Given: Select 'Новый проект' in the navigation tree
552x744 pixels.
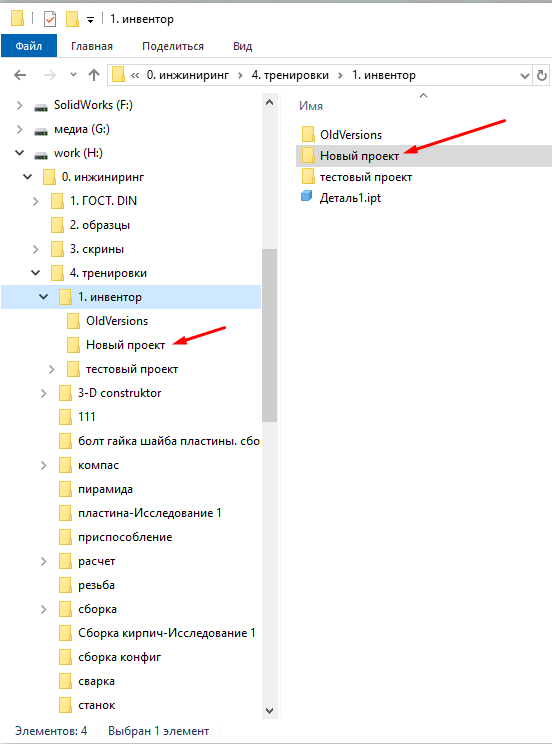Looking at the screenshot, I should pyautogui.click(x=126, y=345).
